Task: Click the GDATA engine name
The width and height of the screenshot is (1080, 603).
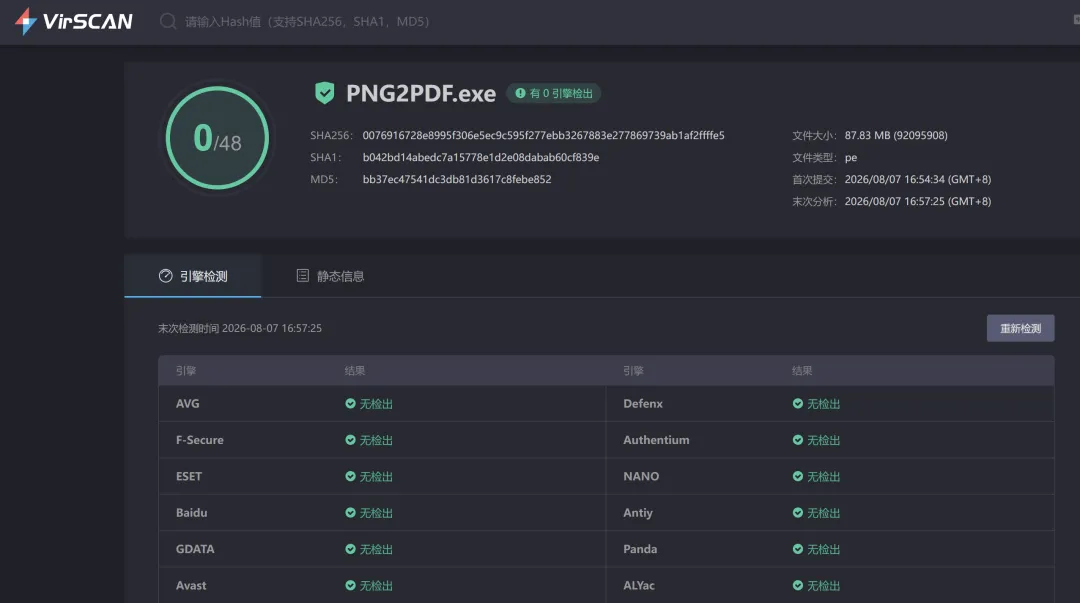Action: coord(195,549)
